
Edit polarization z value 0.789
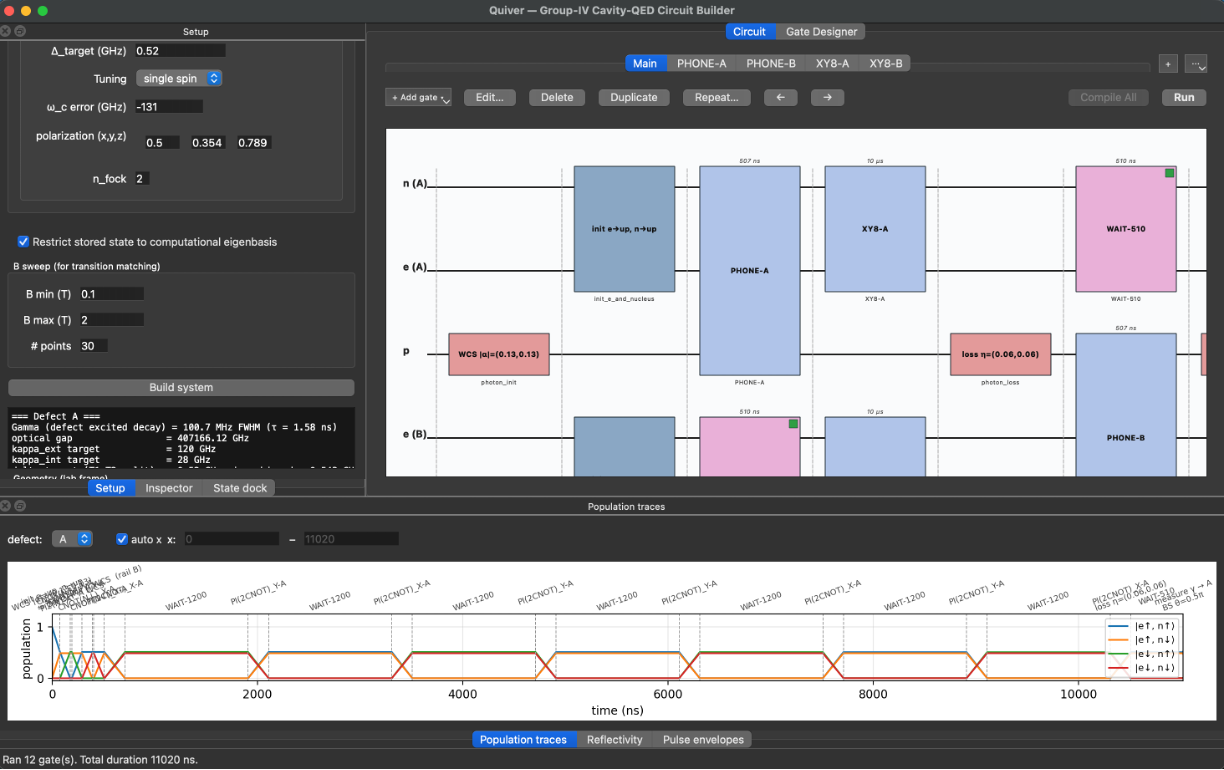[x=253, y=143]
